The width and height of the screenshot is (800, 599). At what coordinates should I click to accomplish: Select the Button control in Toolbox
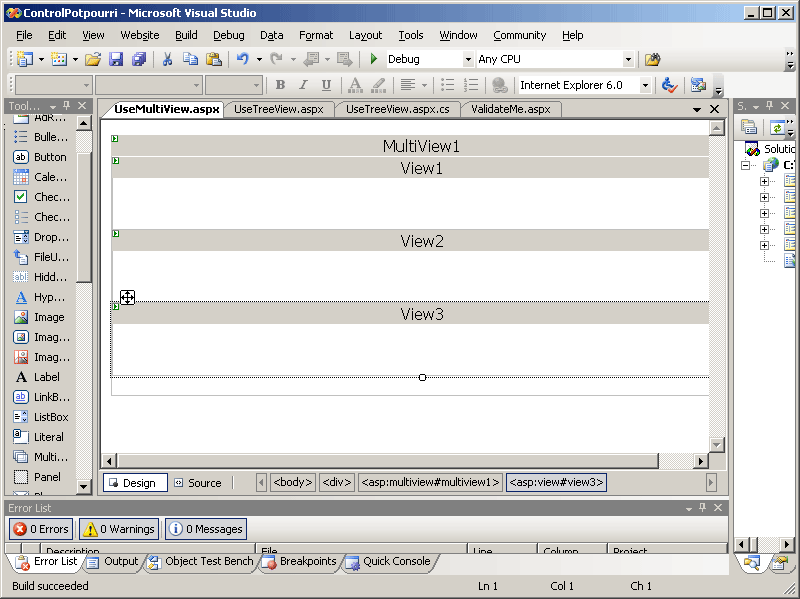tap(40, 157)
